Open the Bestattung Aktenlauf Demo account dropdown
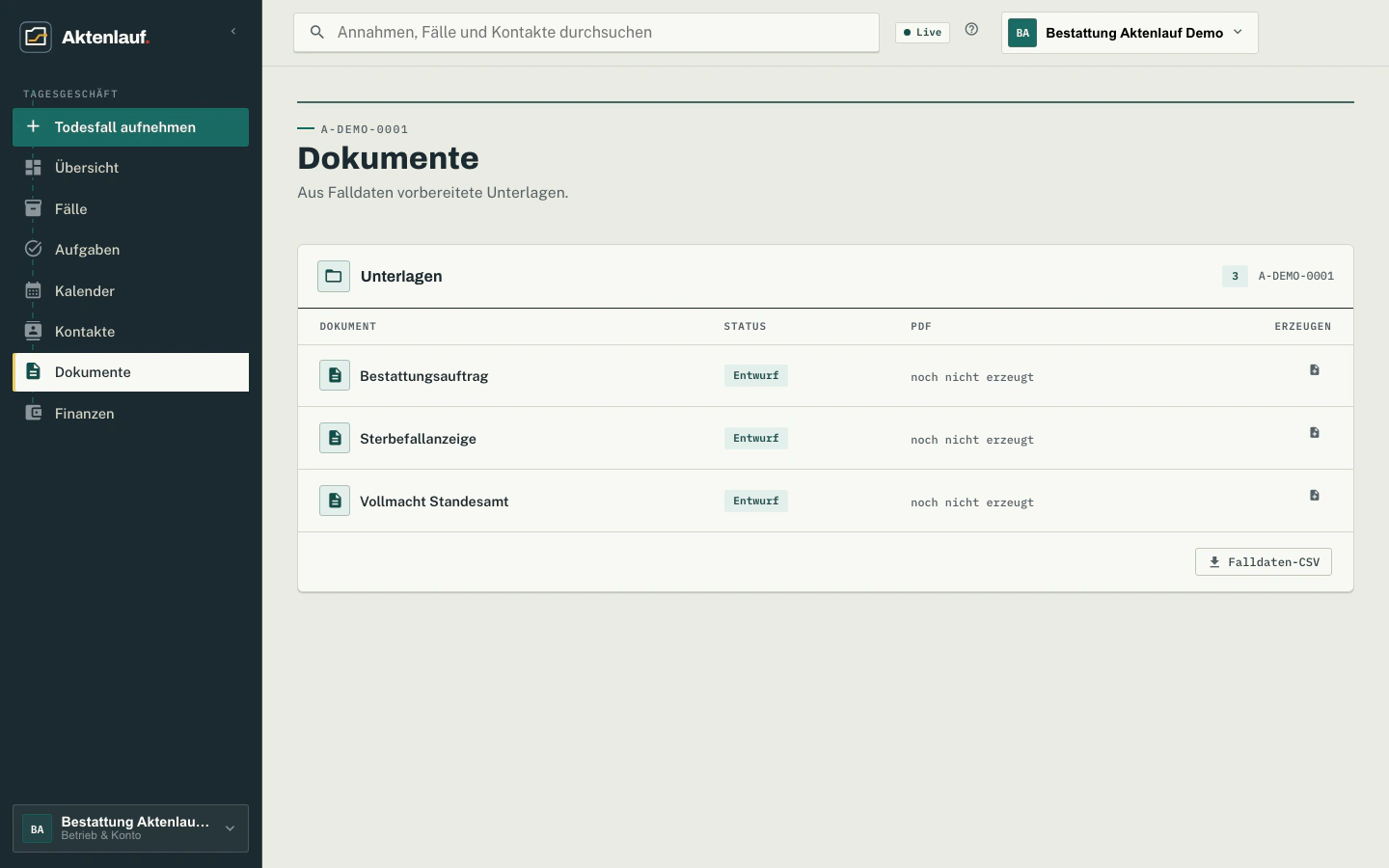Image resolution: width=1389 pixels, height=868 pixels. (x=1130, y=33)
